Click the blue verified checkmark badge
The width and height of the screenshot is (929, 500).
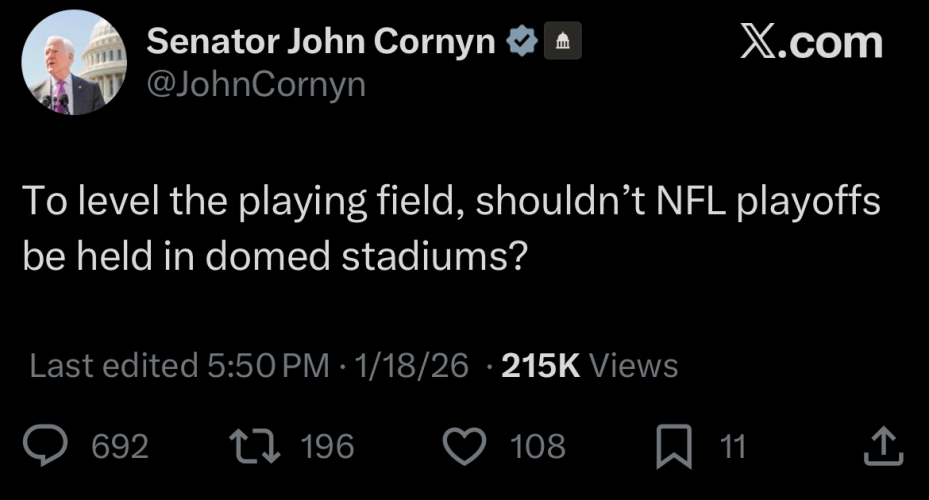point(523,43)
